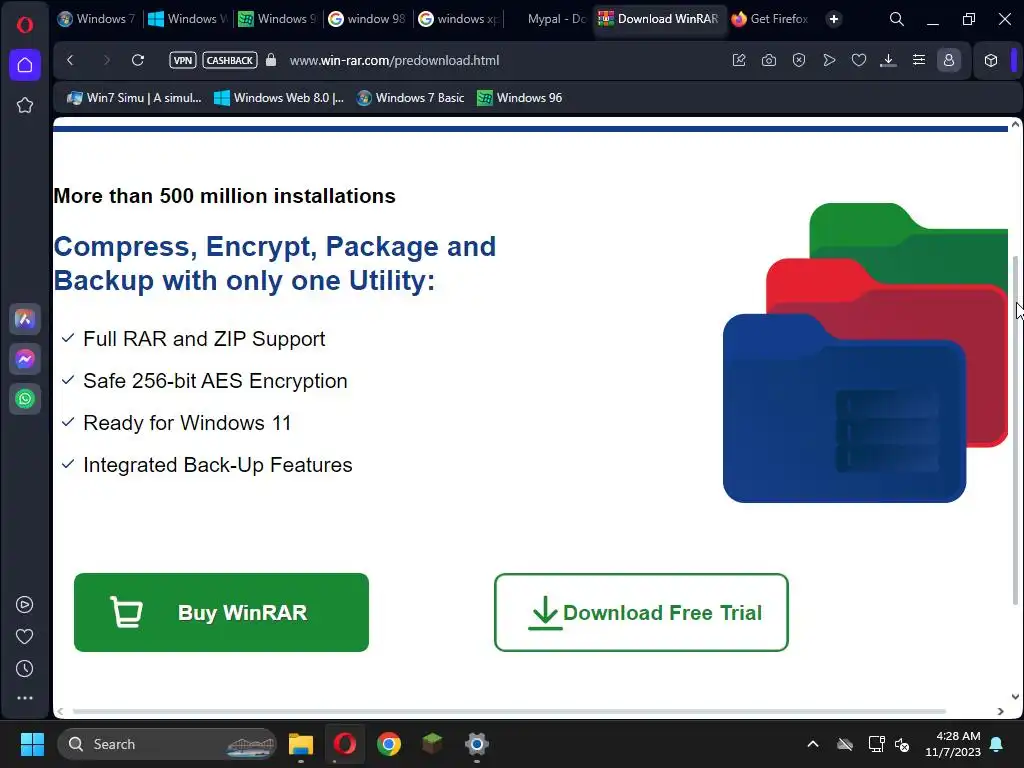Show hidden tray icons chevron

813,744
